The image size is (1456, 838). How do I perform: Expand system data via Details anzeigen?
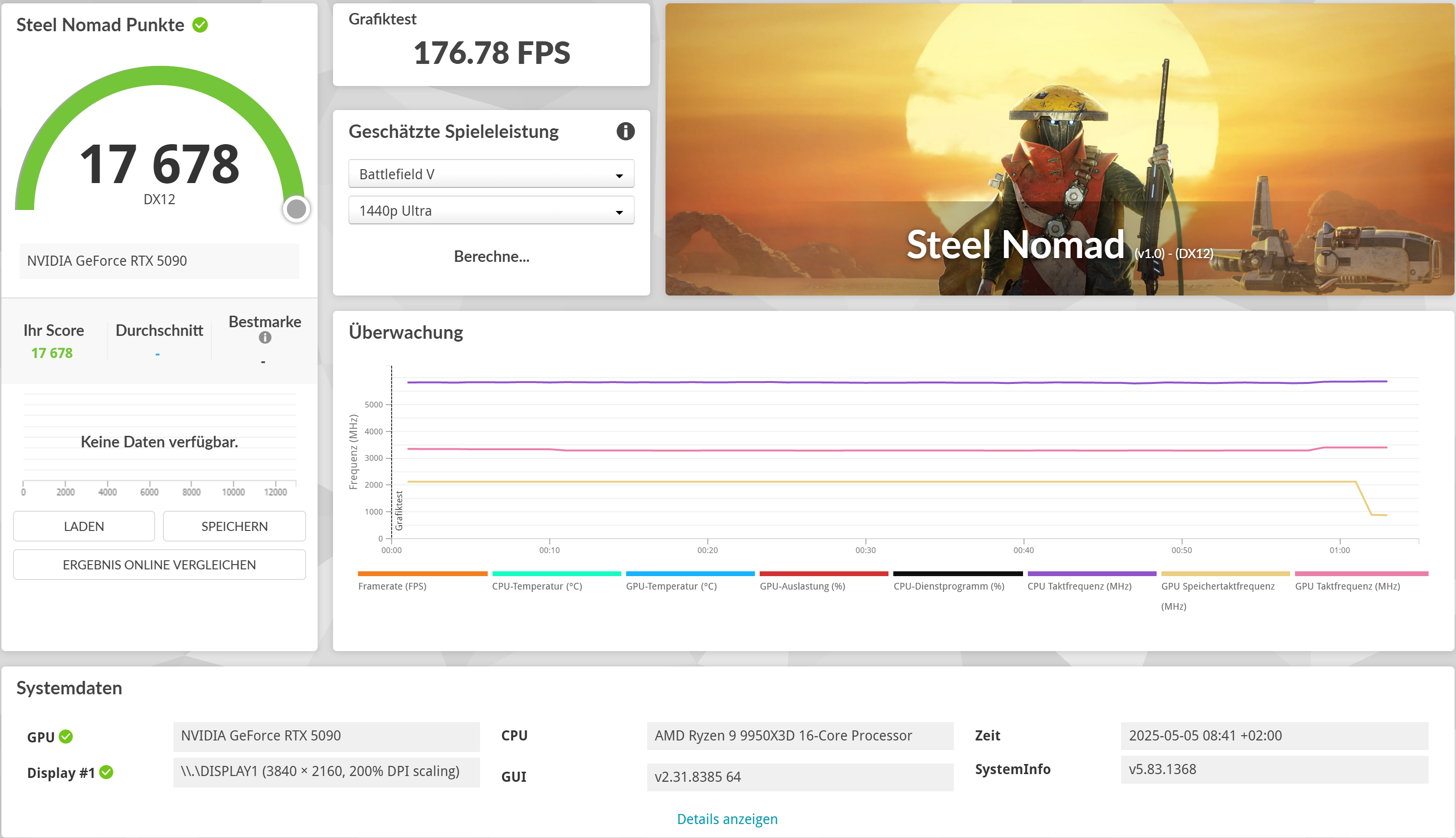coord(727,819)
